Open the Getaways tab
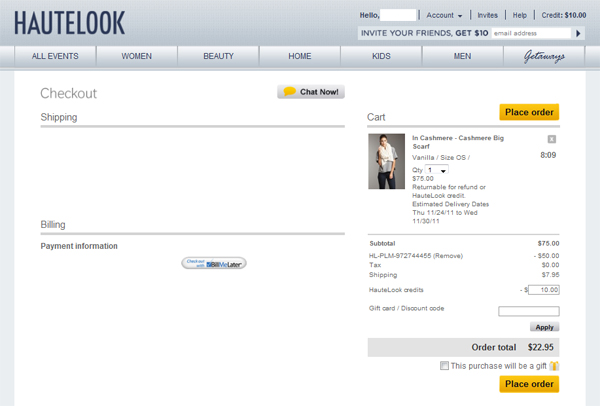This screenshot has height=406, width=600. [544, 56]
